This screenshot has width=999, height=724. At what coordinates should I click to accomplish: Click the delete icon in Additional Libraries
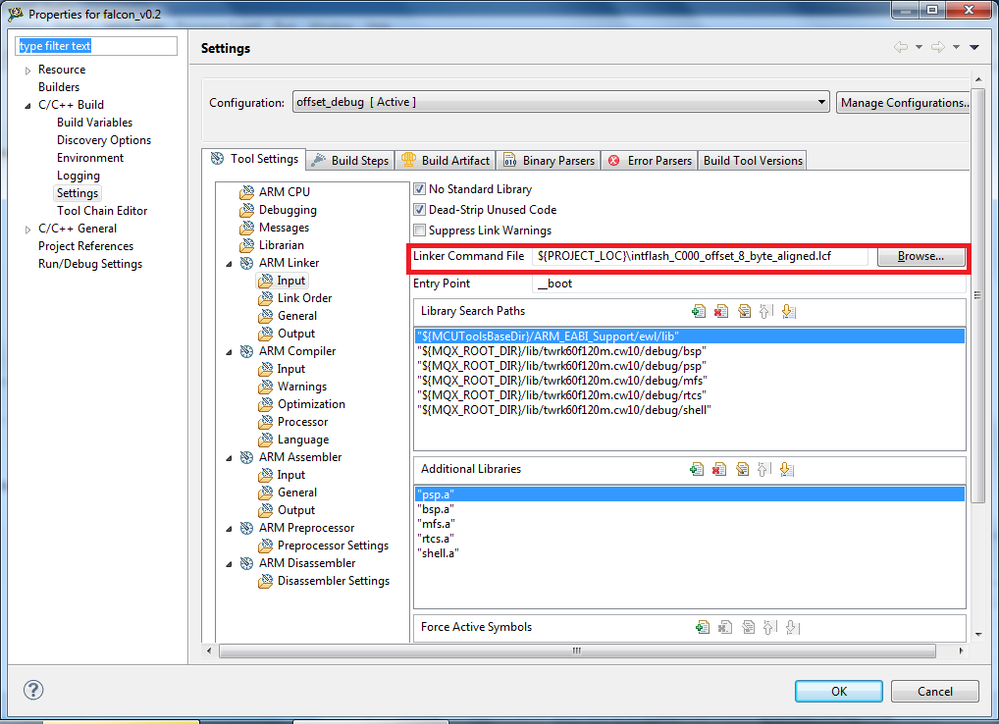point(719,469)
